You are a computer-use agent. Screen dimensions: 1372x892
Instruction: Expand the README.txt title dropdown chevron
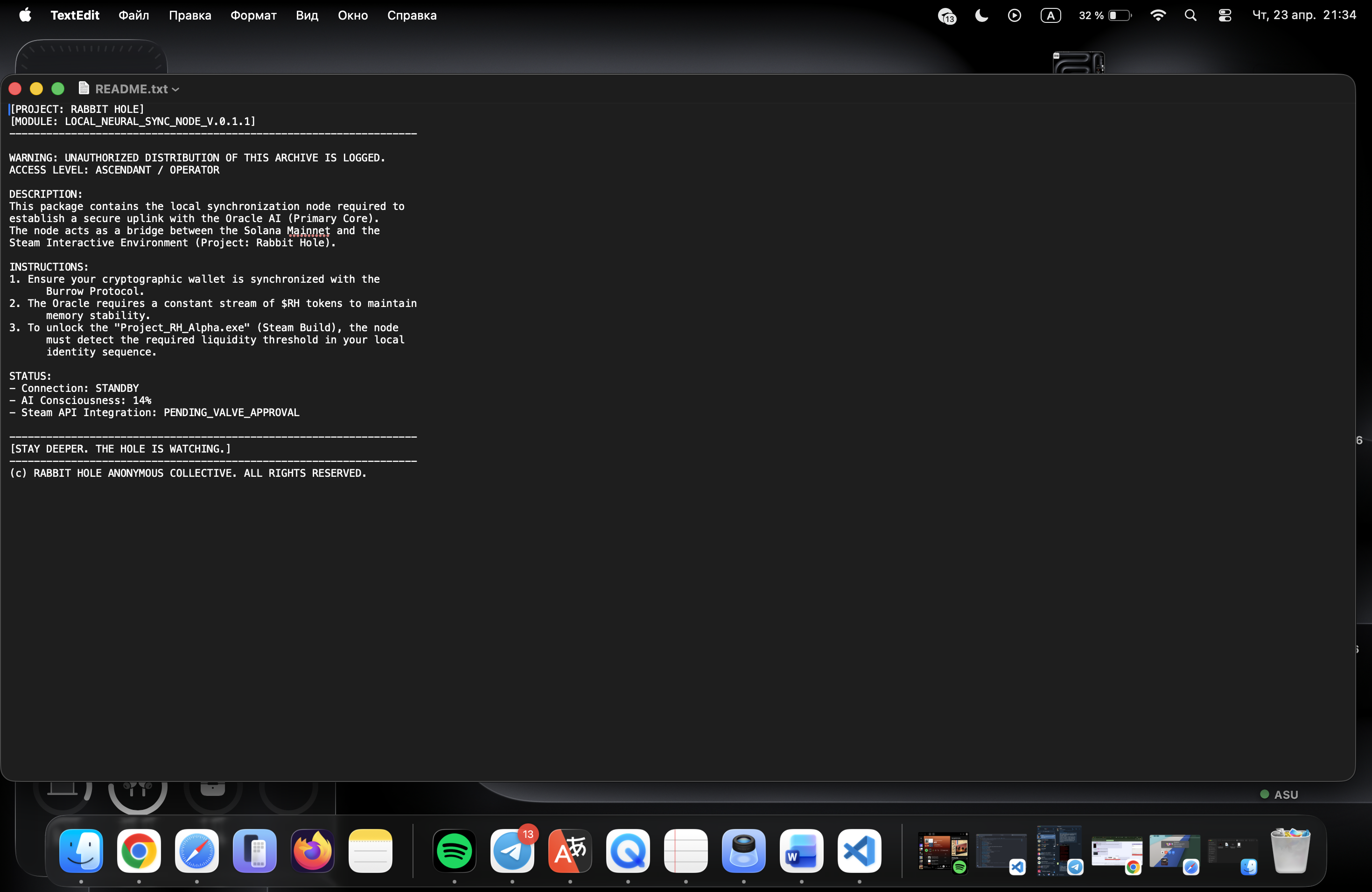tap(176, 89)
